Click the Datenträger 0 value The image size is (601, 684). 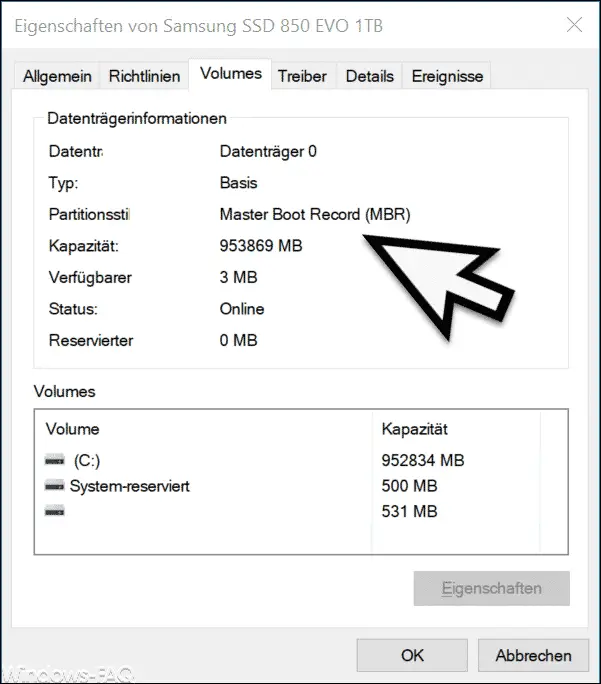click(268, 152)
